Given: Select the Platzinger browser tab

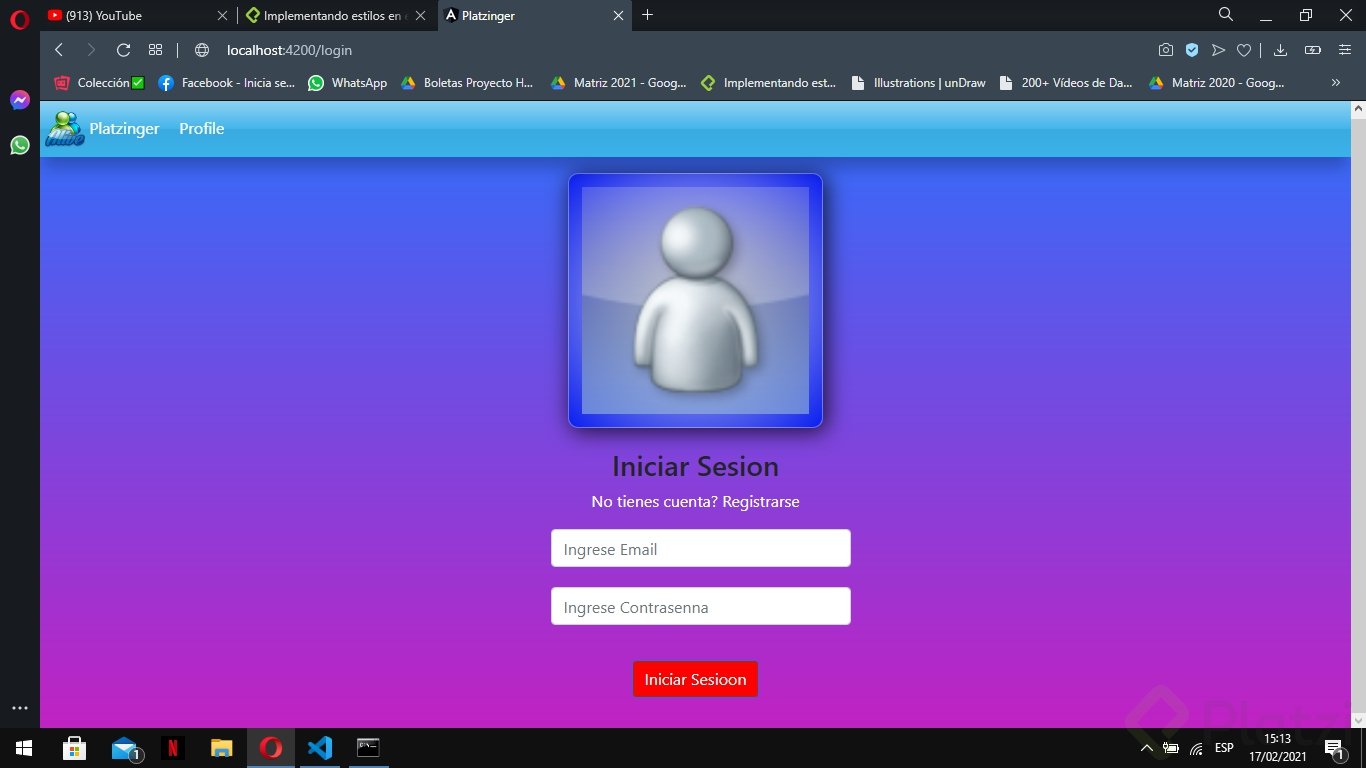Looking at the screenshot, I should (535, 15).
